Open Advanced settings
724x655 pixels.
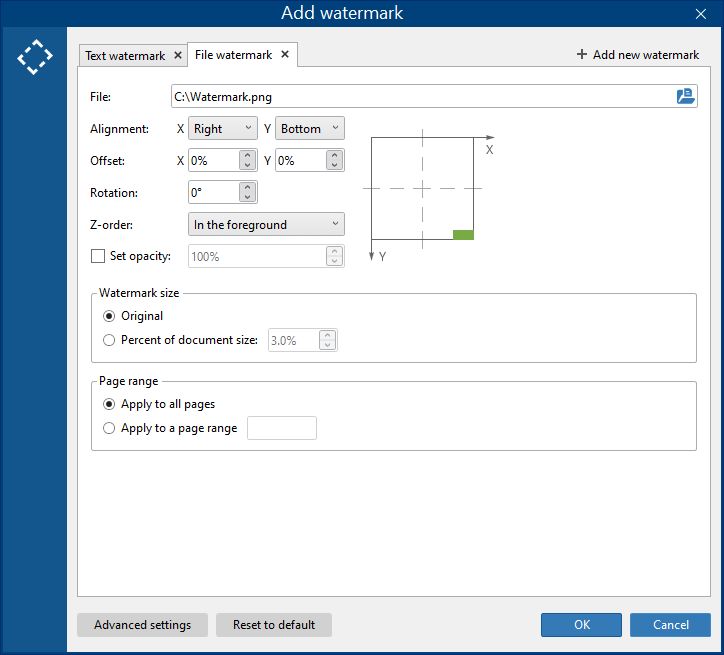142,625
